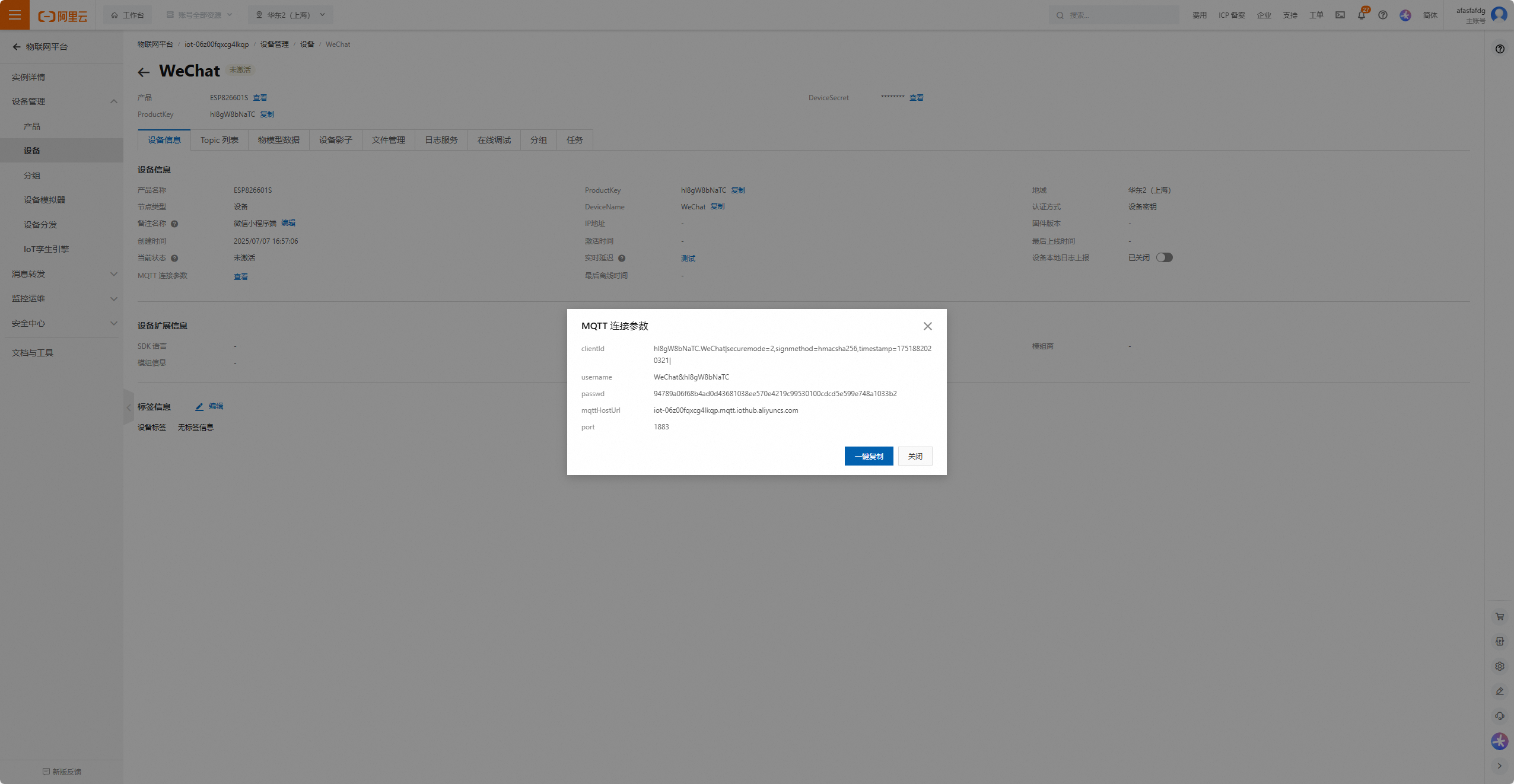This screenshot has height=784, width=1514.
Task: Expand the 安全中心 sidebar section
Action: pos(113,323)
